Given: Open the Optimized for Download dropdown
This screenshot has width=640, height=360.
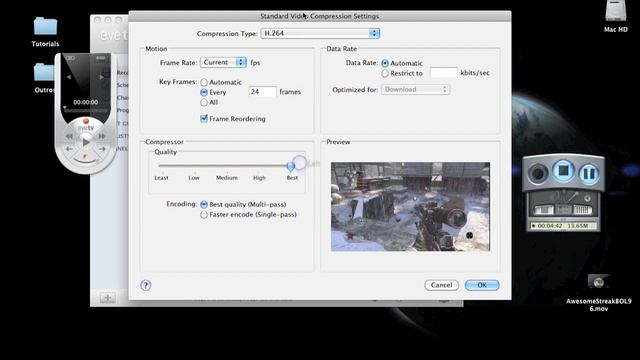Looking at the screenshot, I should (x=415, y=89).
